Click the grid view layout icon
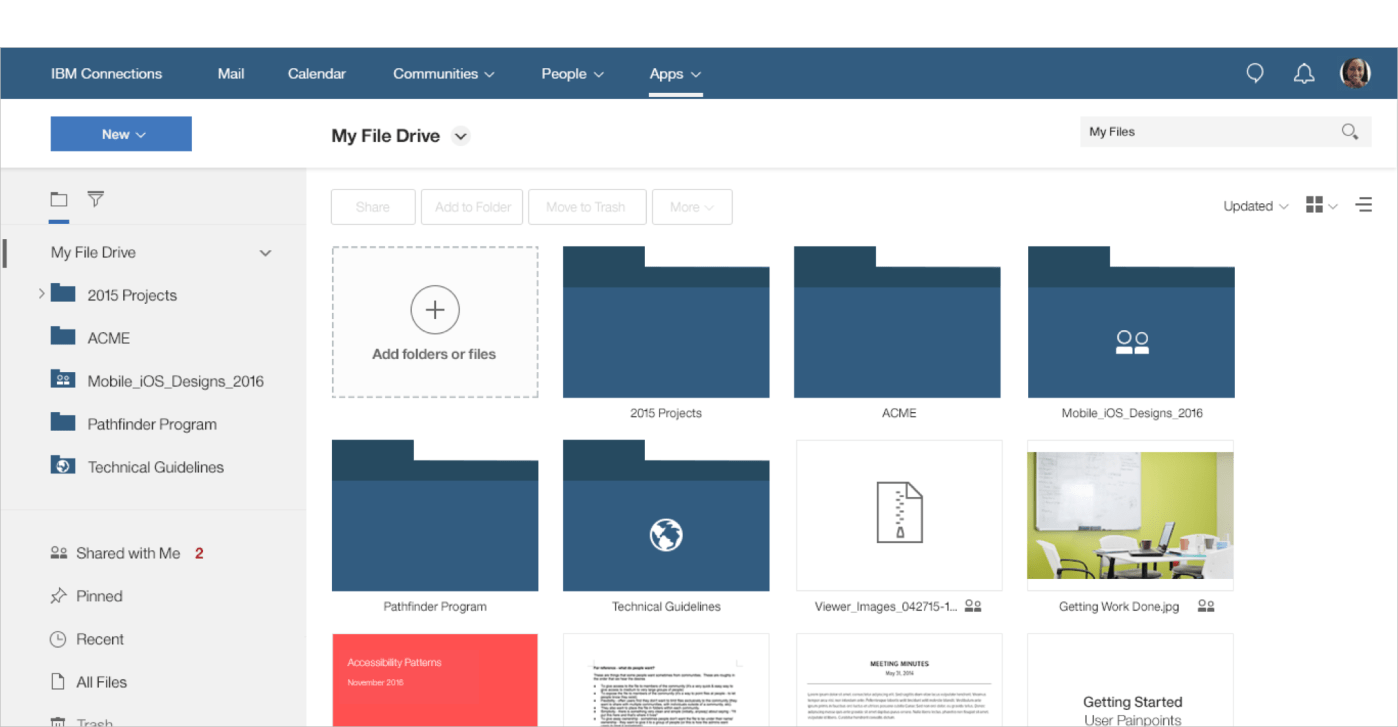This screenshot has height=727, width=1398. tap(1315, 205)
